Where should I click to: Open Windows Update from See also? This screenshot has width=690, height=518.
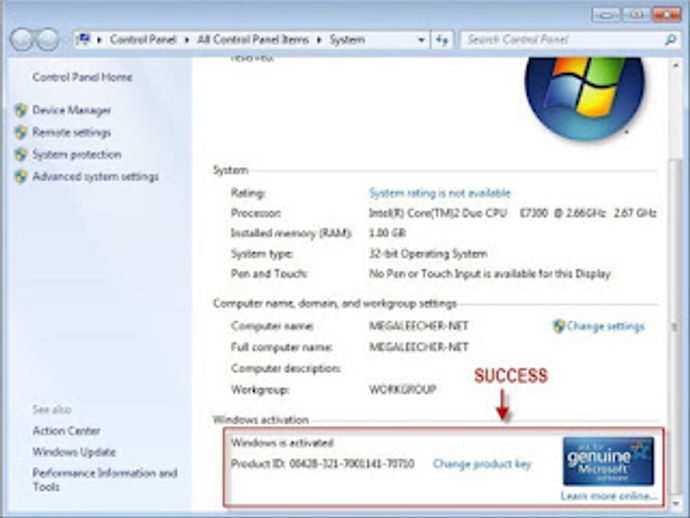(74, 452)
